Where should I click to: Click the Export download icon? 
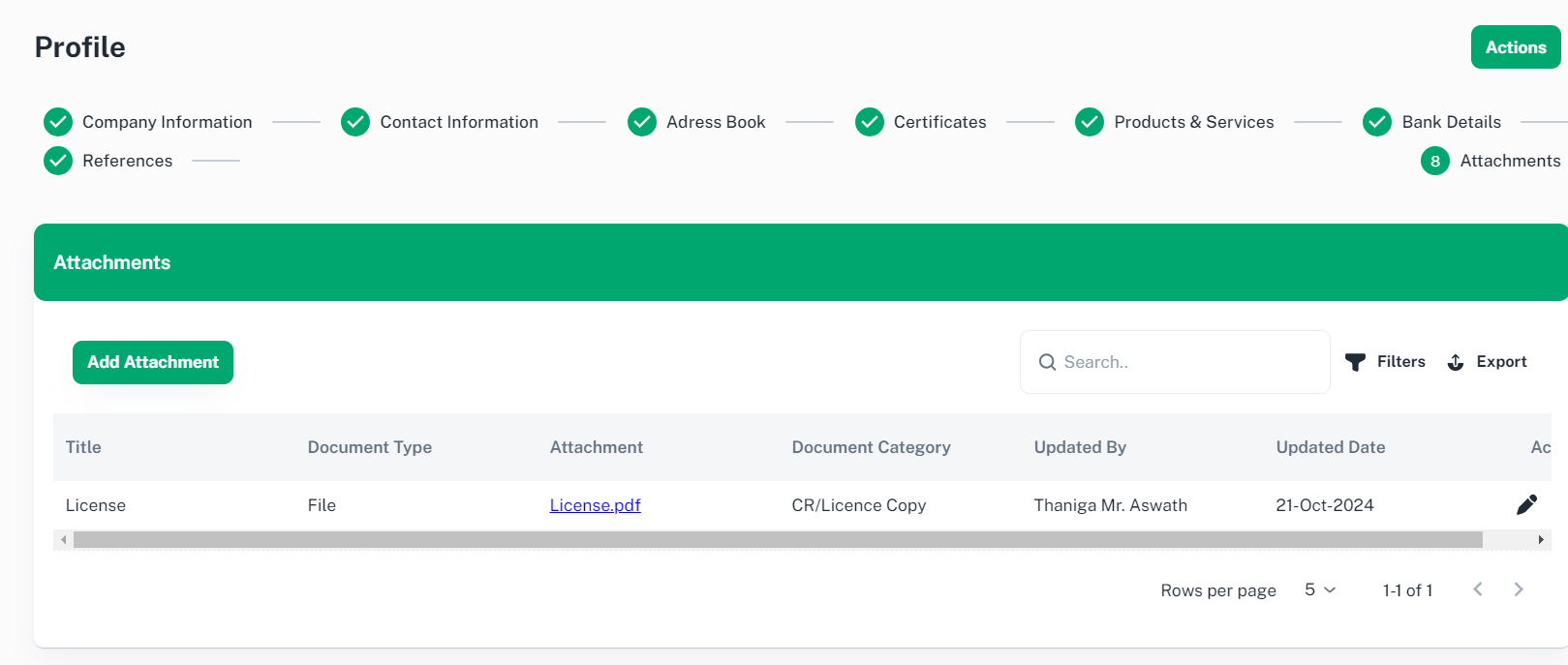(1455, 362)
